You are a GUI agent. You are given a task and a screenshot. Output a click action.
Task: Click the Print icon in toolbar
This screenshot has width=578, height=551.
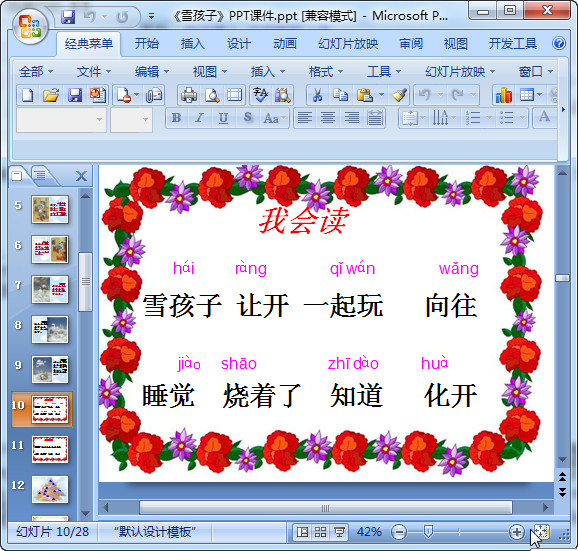tap(189, 95)
